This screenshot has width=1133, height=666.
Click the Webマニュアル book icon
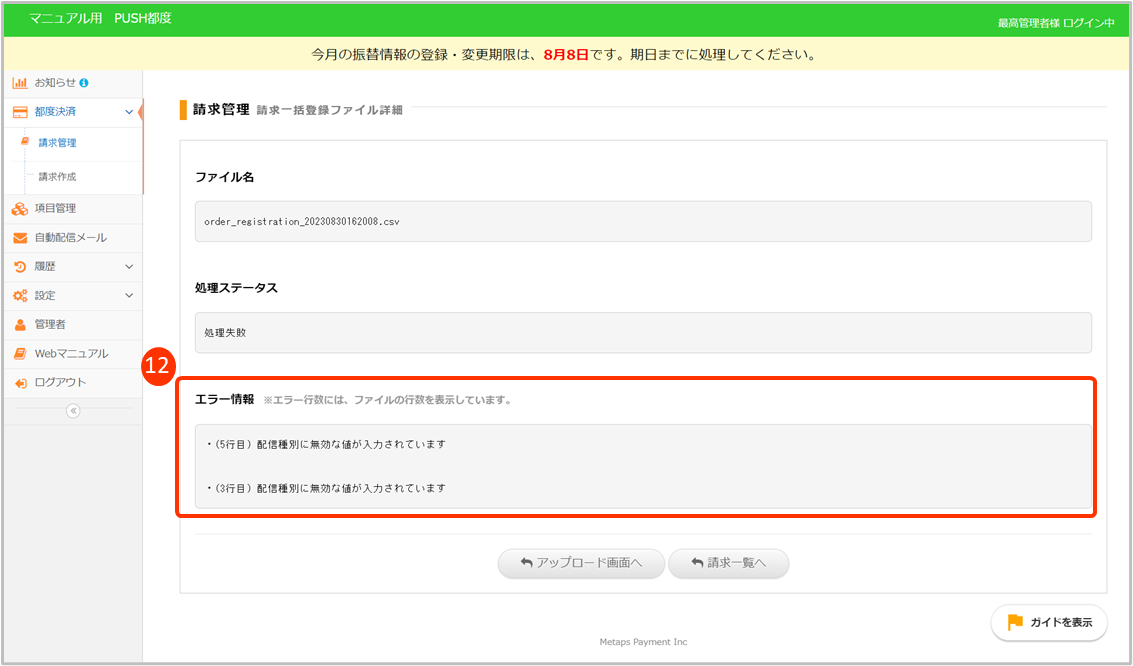pyautogui.click(x=19, y=354)
